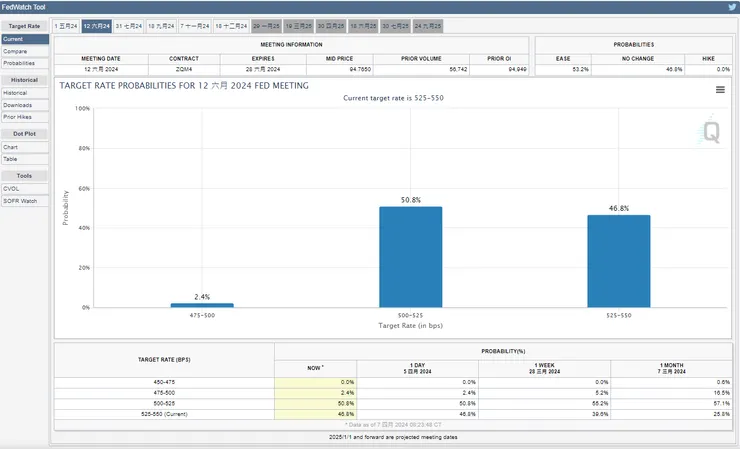Open Probabilities in the sidebar
The image size is (740, 449).
(18, 62)
